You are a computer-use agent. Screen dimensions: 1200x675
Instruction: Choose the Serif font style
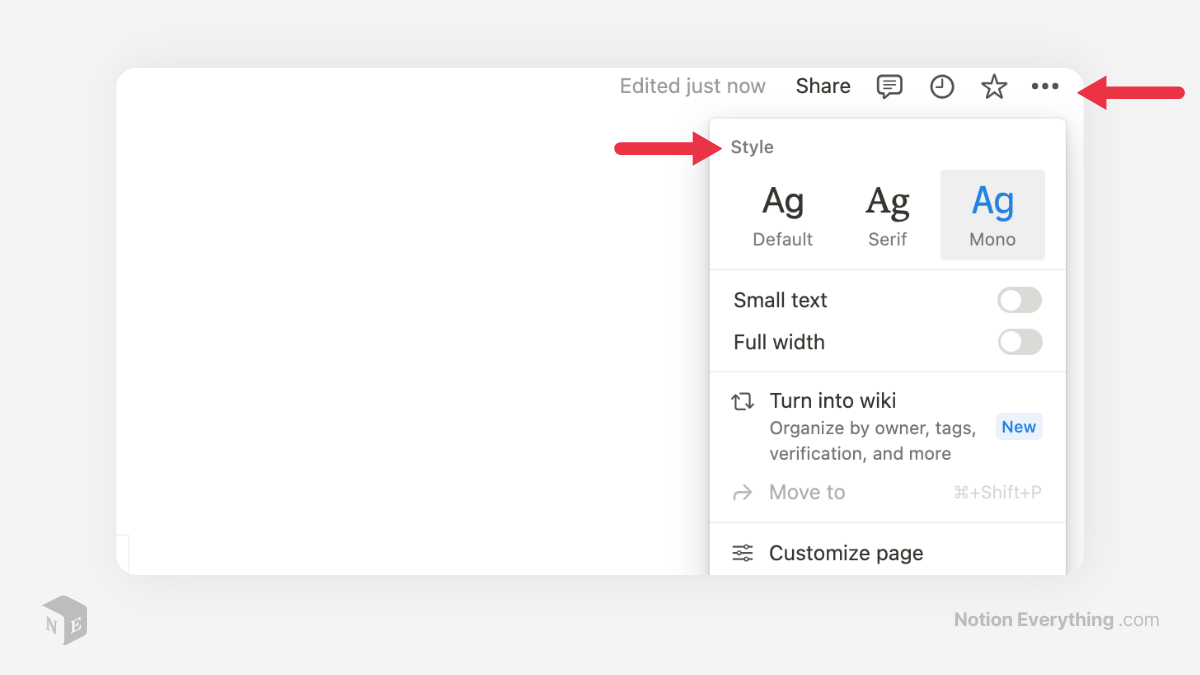pos(887,214)
